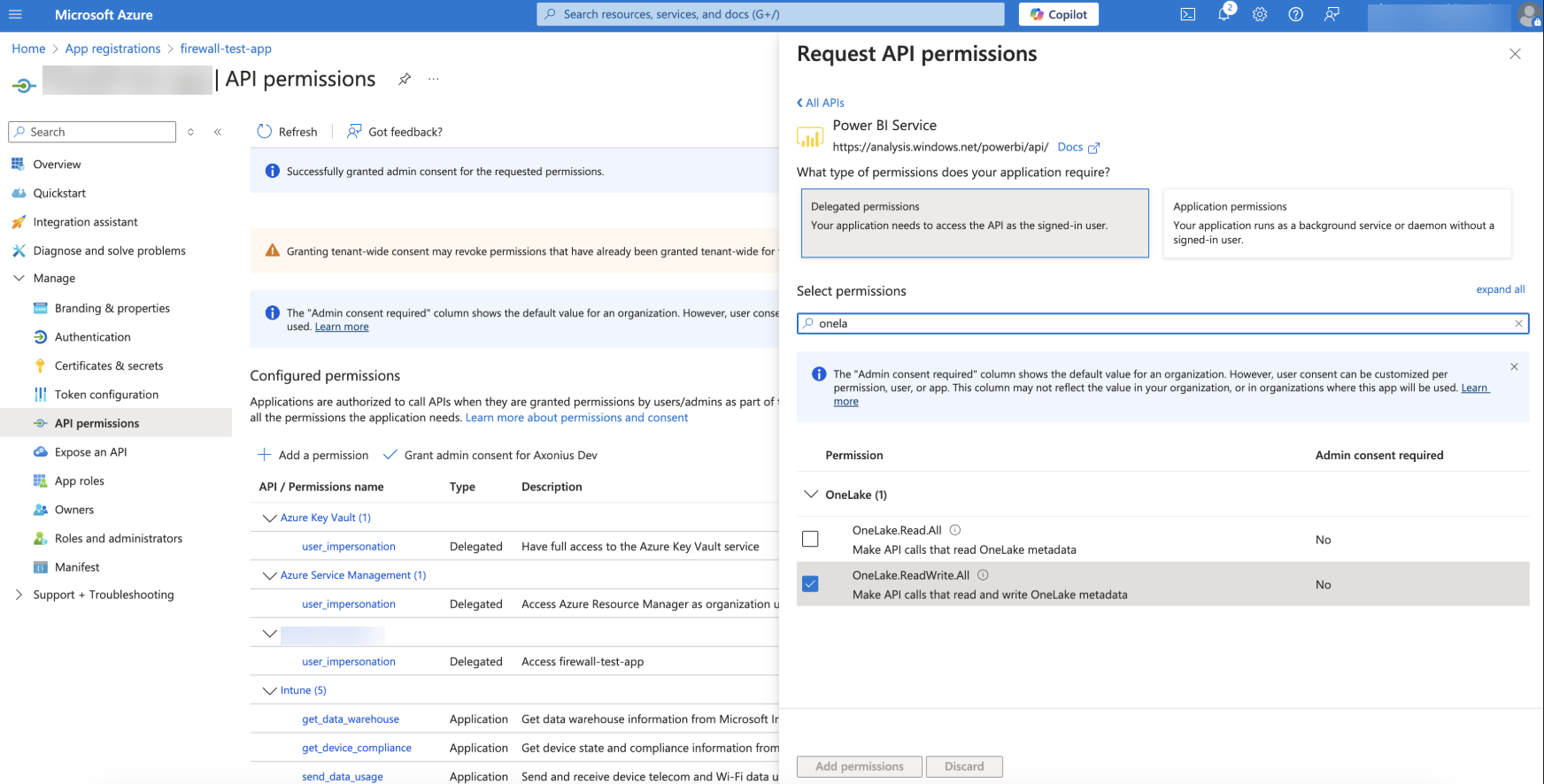Open portal settings gear
Screen dimensions: 1544x784
click(x=1260, y=14)
